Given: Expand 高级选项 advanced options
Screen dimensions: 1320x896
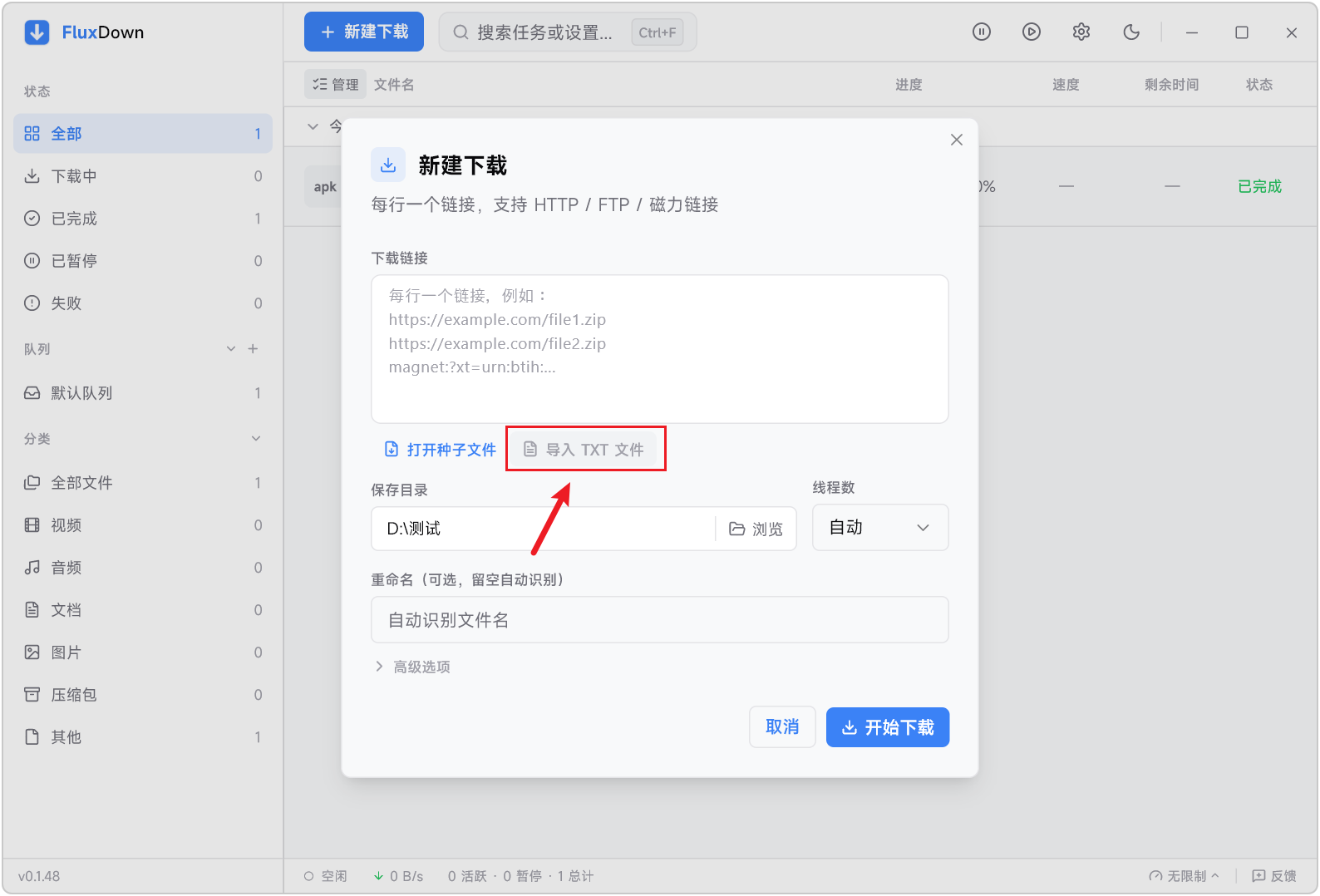Looking at the screenshot, I should tap(412, 667).
